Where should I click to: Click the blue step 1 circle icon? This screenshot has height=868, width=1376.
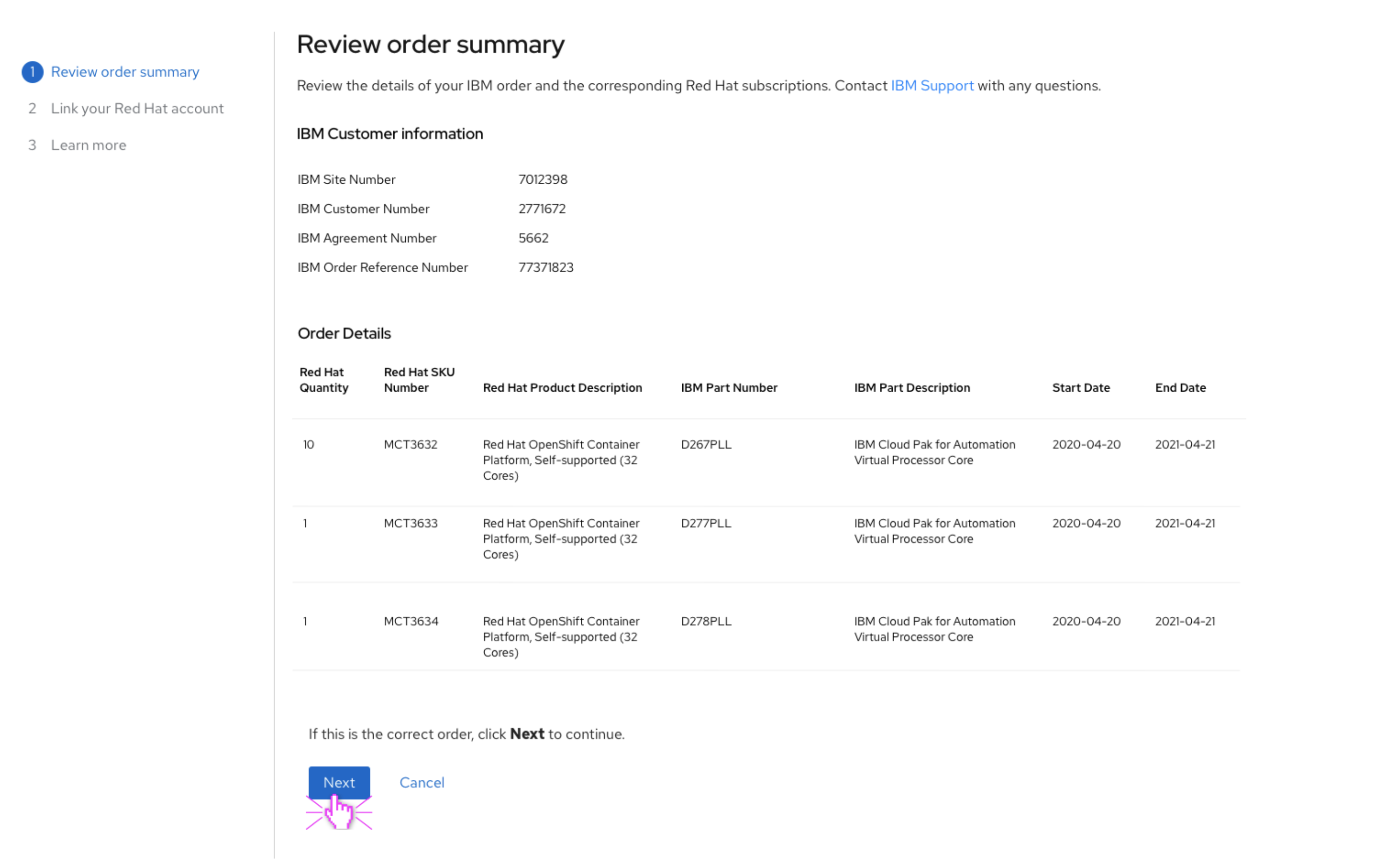32,72
